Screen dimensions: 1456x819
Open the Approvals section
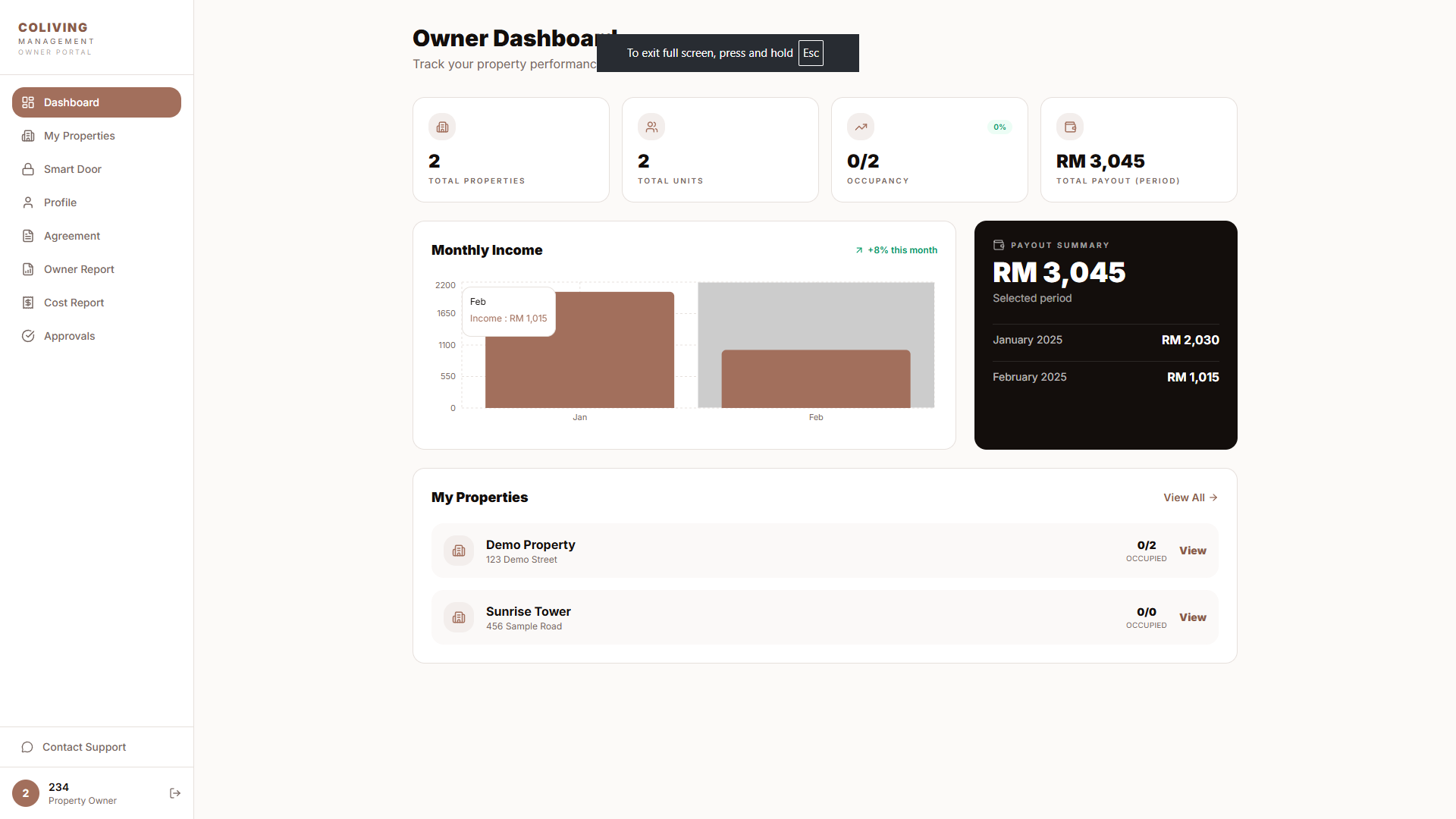click(x=69, y=336)
